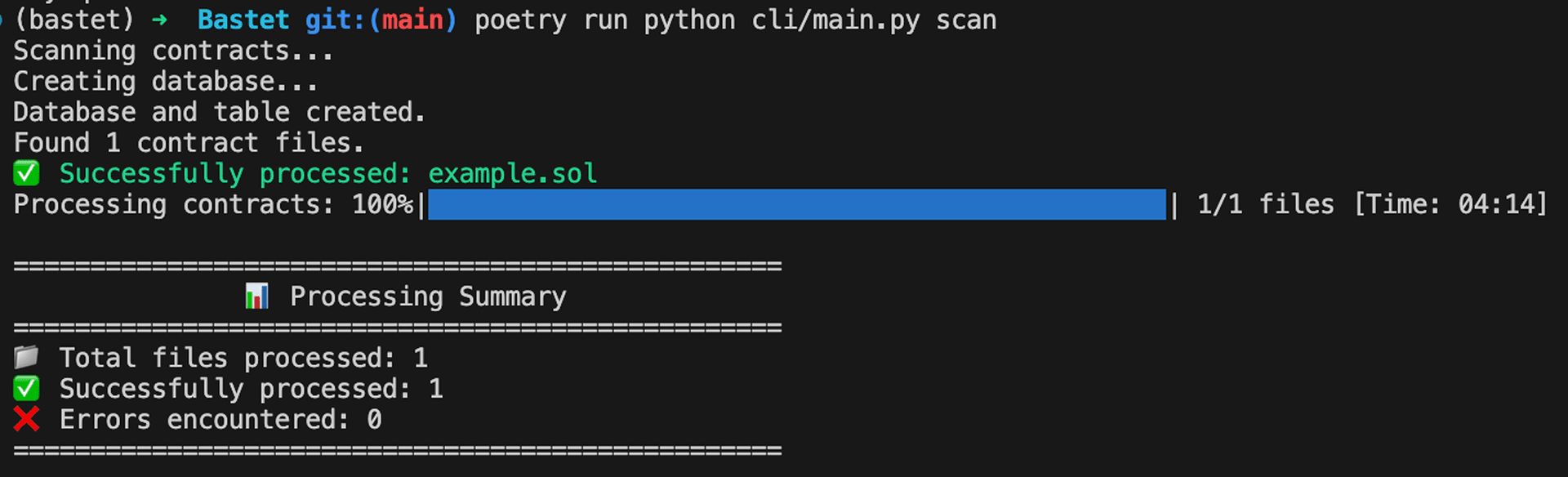Click the Found 1 contract files line
Viewport: 1568px width, 477px height.
189,143
